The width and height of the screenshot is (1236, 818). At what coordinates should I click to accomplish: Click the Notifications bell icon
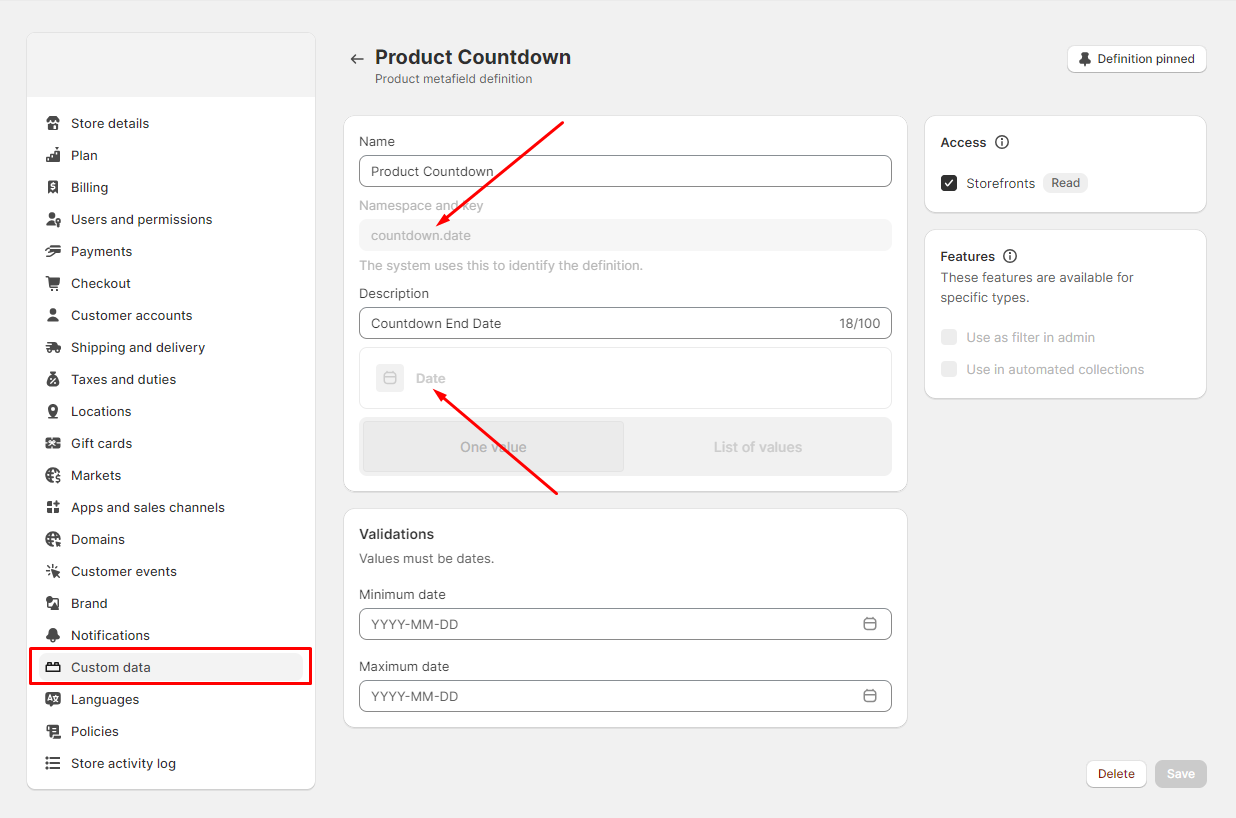coord(53,635)
